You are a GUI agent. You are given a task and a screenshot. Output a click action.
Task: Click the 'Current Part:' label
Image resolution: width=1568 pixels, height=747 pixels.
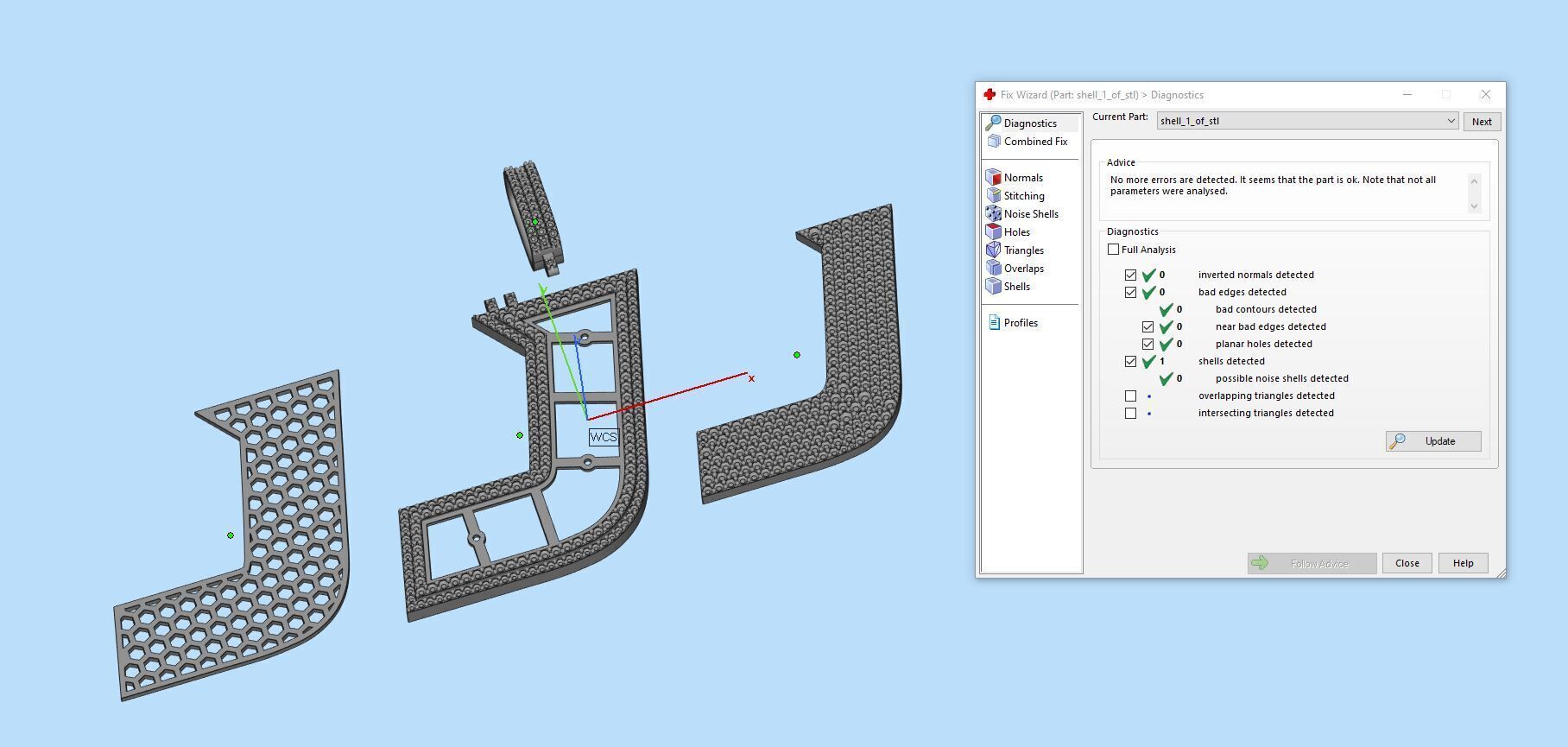tap(1120, 117)
